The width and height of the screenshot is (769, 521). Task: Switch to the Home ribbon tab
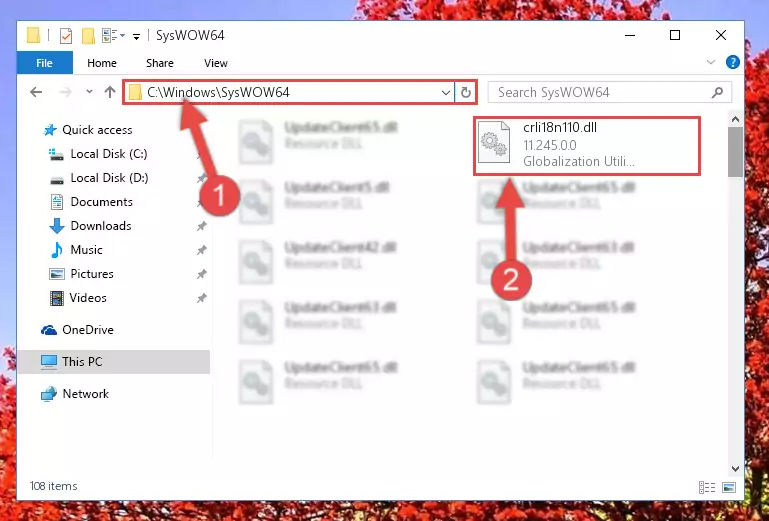(102, 63)
